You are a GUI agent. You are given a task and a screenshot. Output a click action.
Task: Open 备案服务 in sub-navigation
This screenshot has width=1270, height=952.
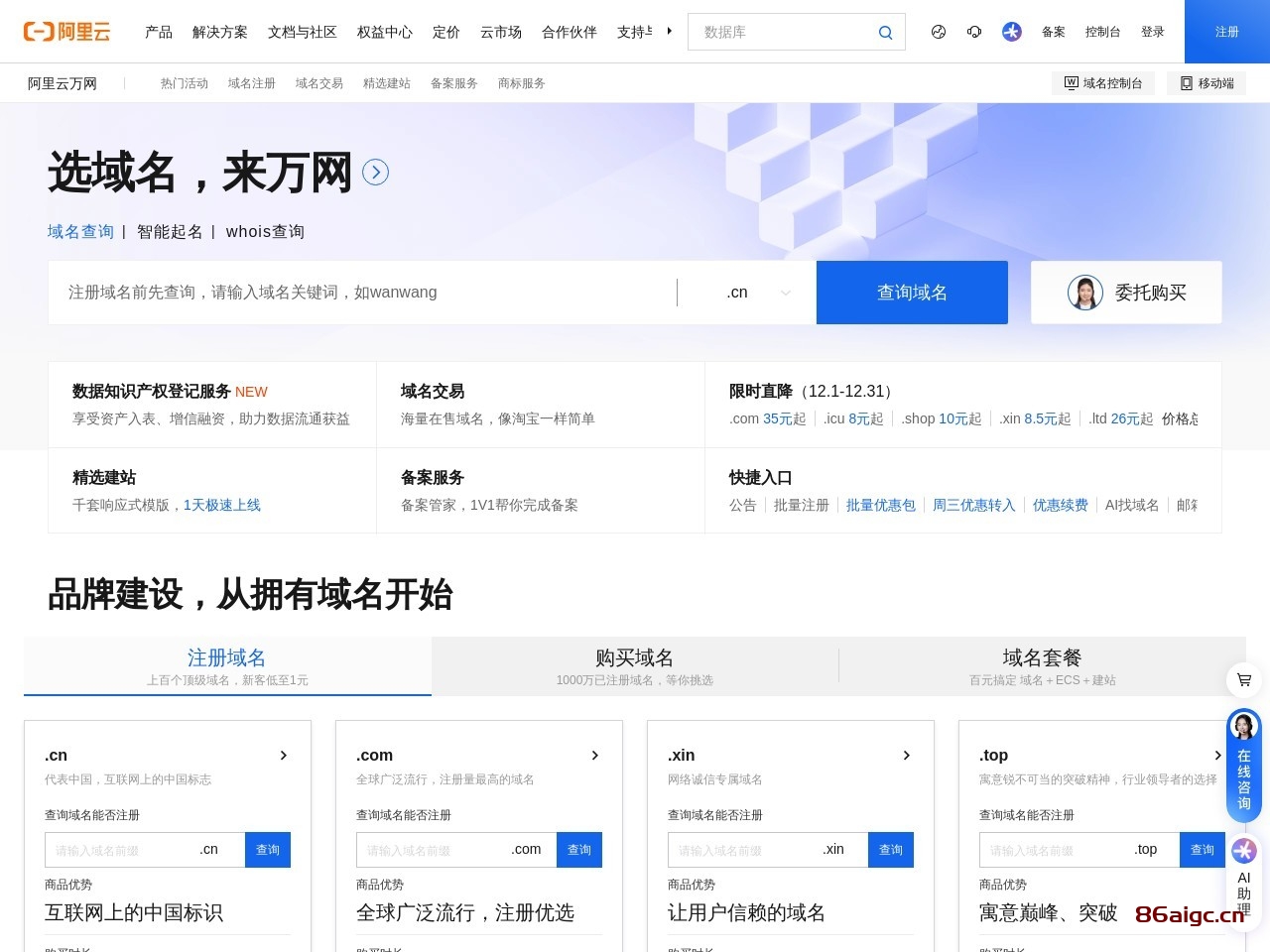pyautogui.click(x=454, y=83)
